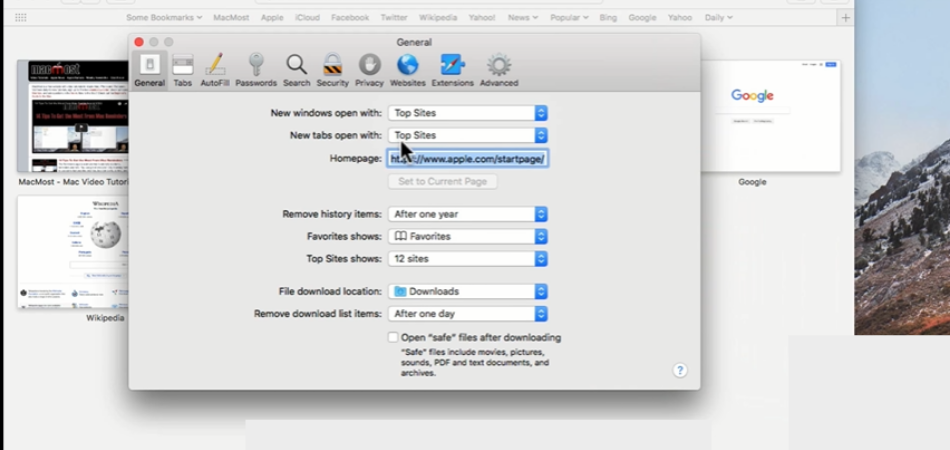The image size is (950, 450).
Task: Close the General preferences window
Action: tap(139, 42)
